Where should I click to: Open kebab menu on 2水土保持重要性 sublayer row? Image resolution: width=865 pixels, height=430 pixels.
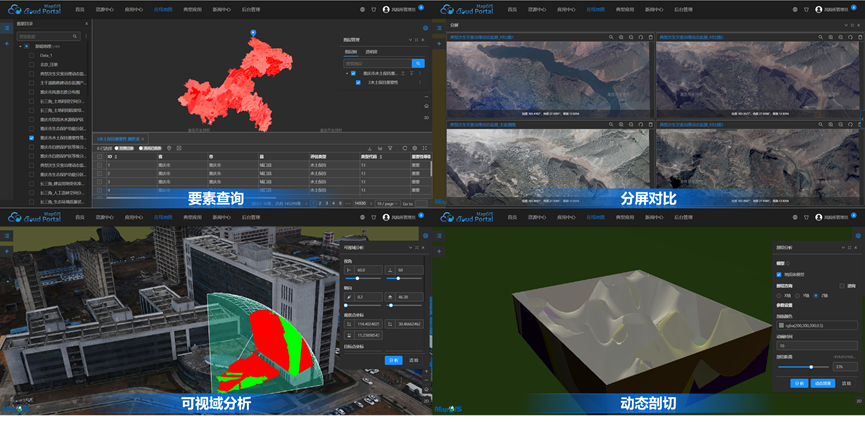click(419, 82)
